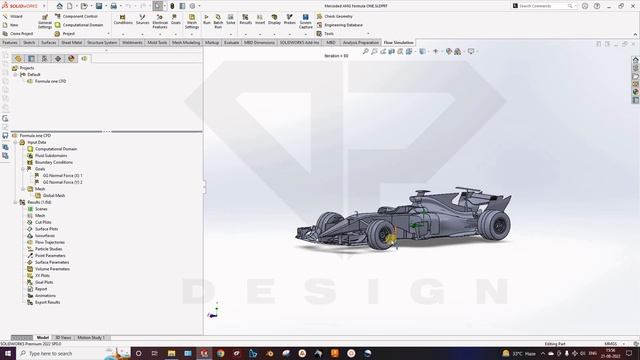The image size is (640, 360).
Task: Open File Explorer from the taskbar
Action: pyautogui.click(x=171, y=353)
